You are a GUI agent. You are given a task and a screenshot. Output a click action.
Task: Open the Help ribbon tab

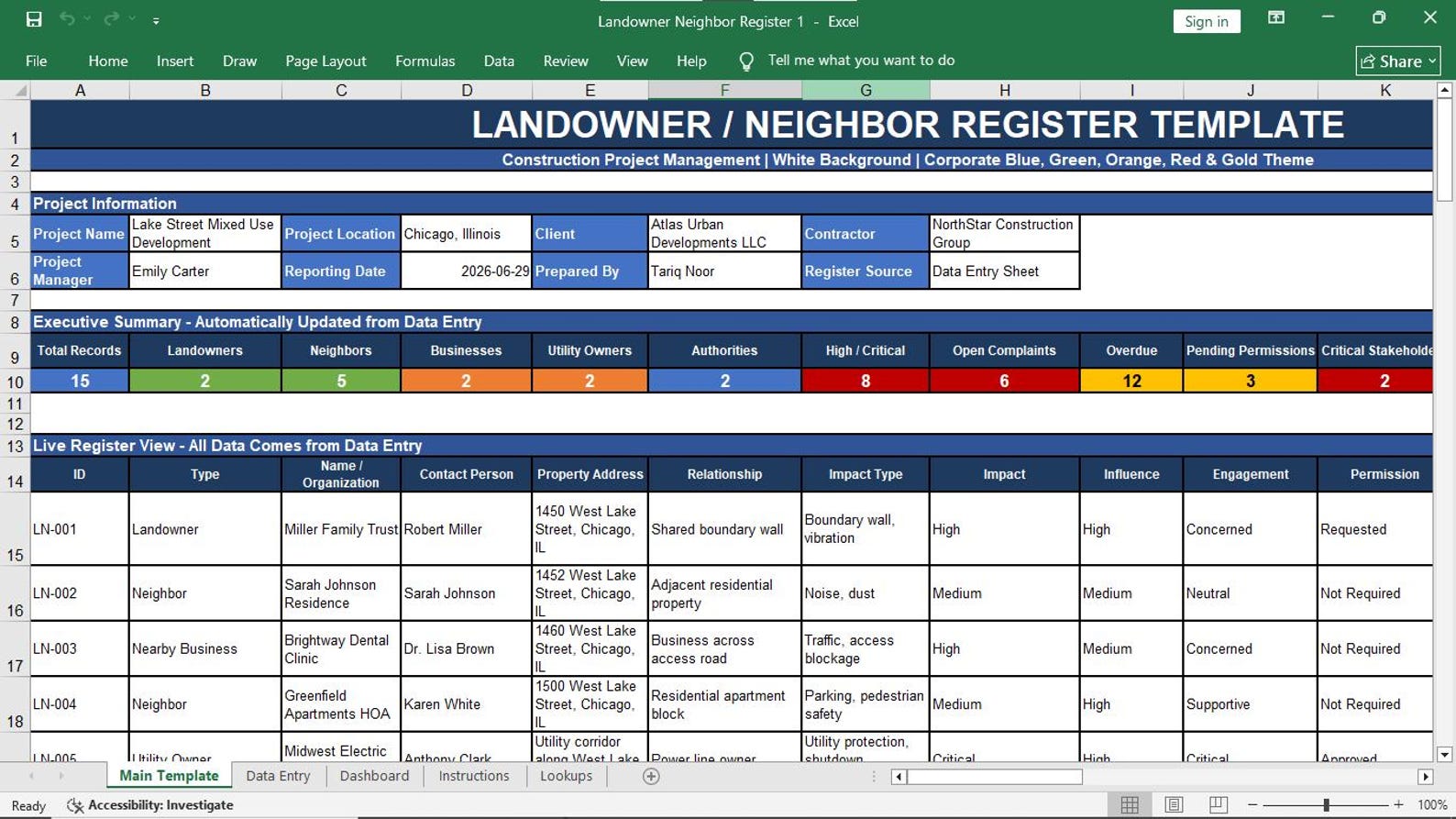tap(691, 61)
